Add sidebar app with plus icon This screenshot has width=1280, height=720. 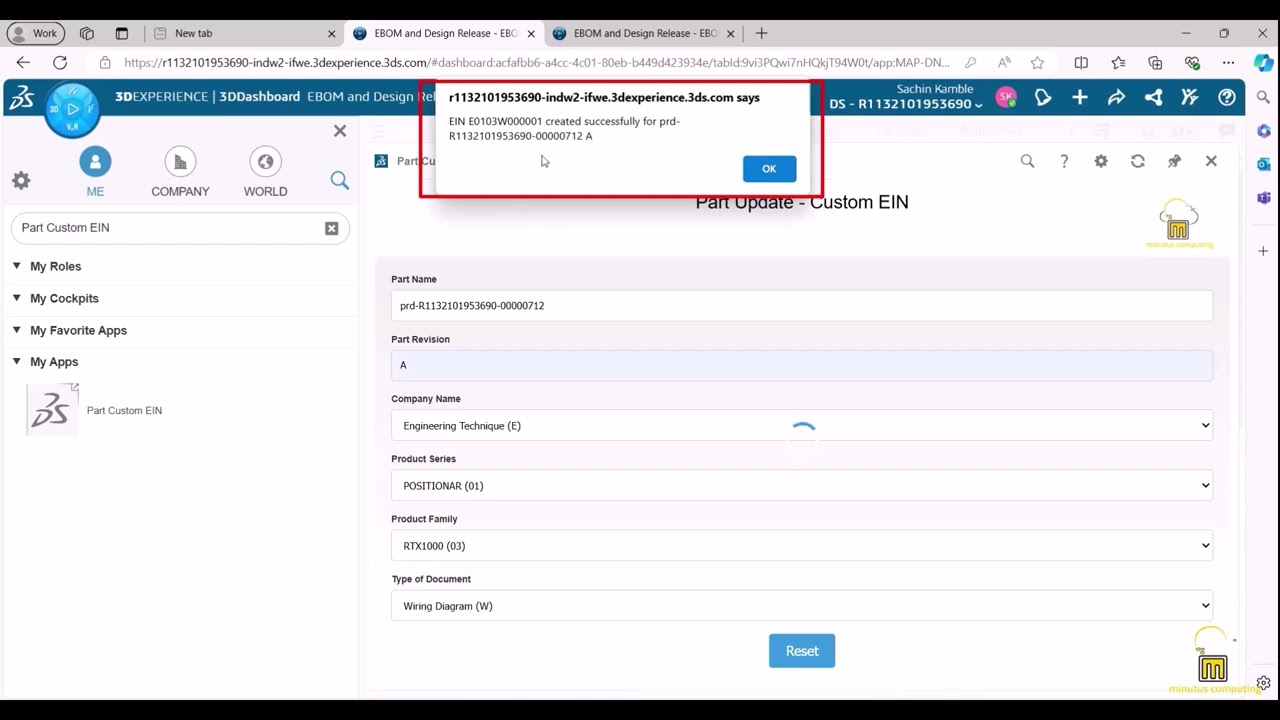tap(1264, 251)
